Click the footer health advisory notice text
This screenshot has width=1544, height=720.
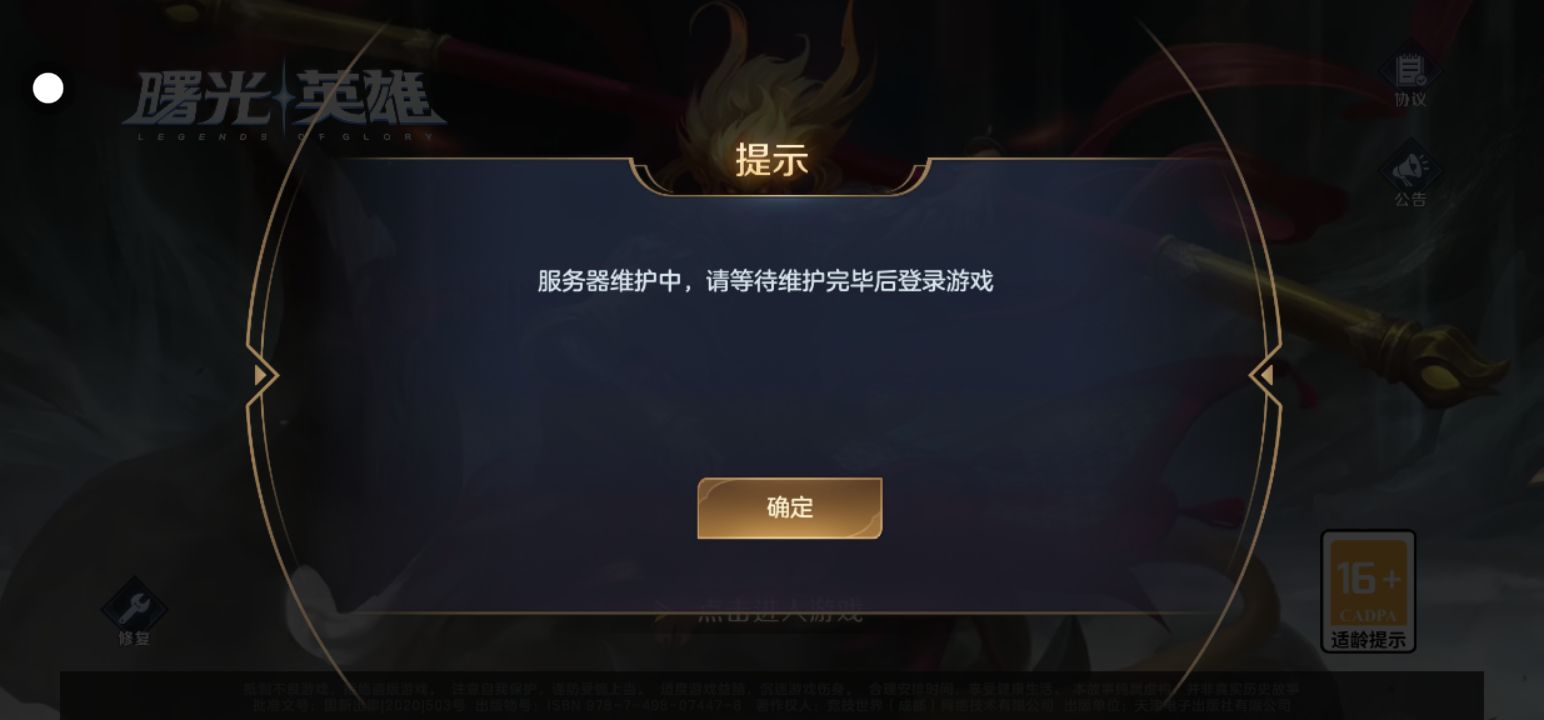[x=771, y=696]
